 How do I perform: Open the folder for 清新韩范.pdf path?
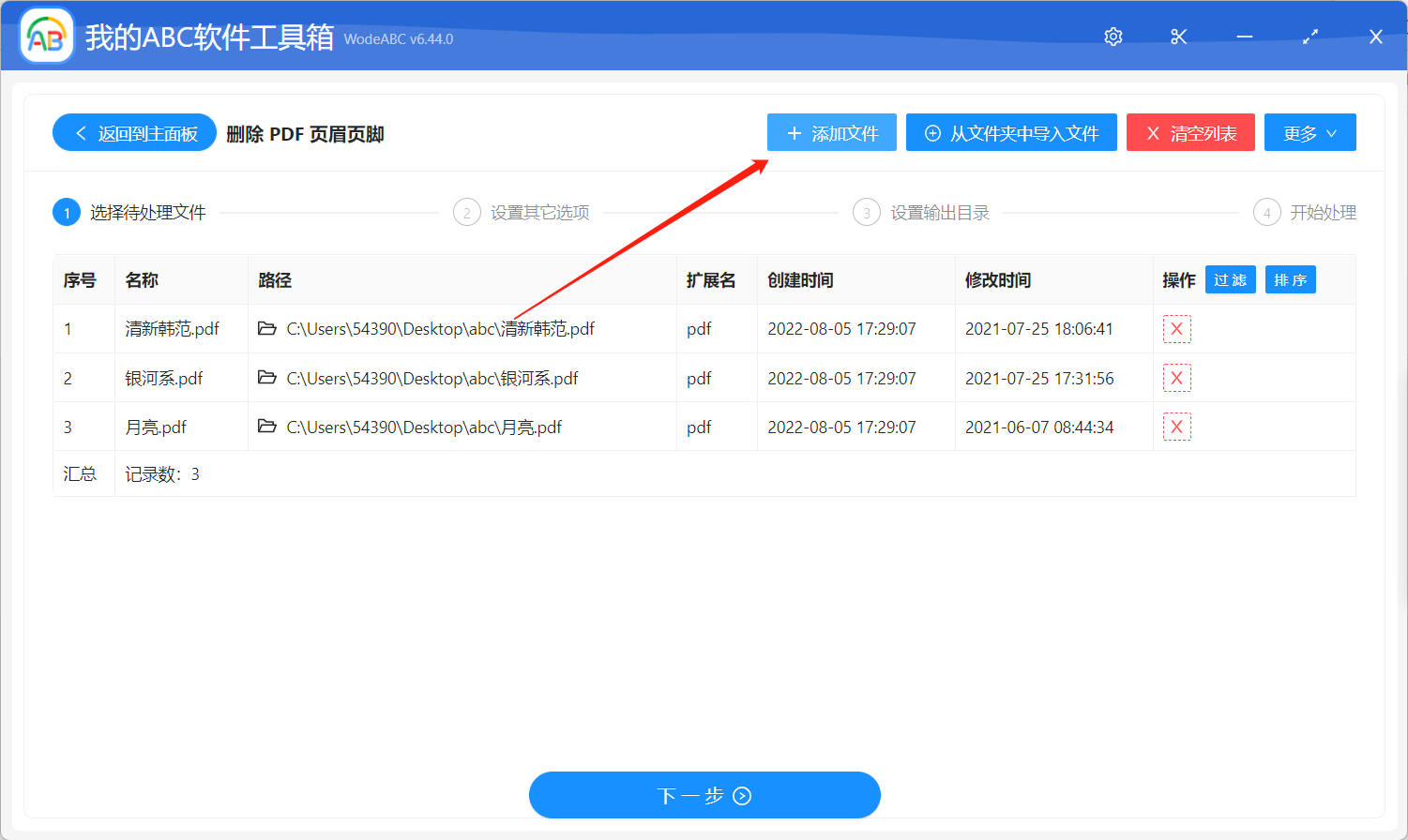click(x=265, y=328)
